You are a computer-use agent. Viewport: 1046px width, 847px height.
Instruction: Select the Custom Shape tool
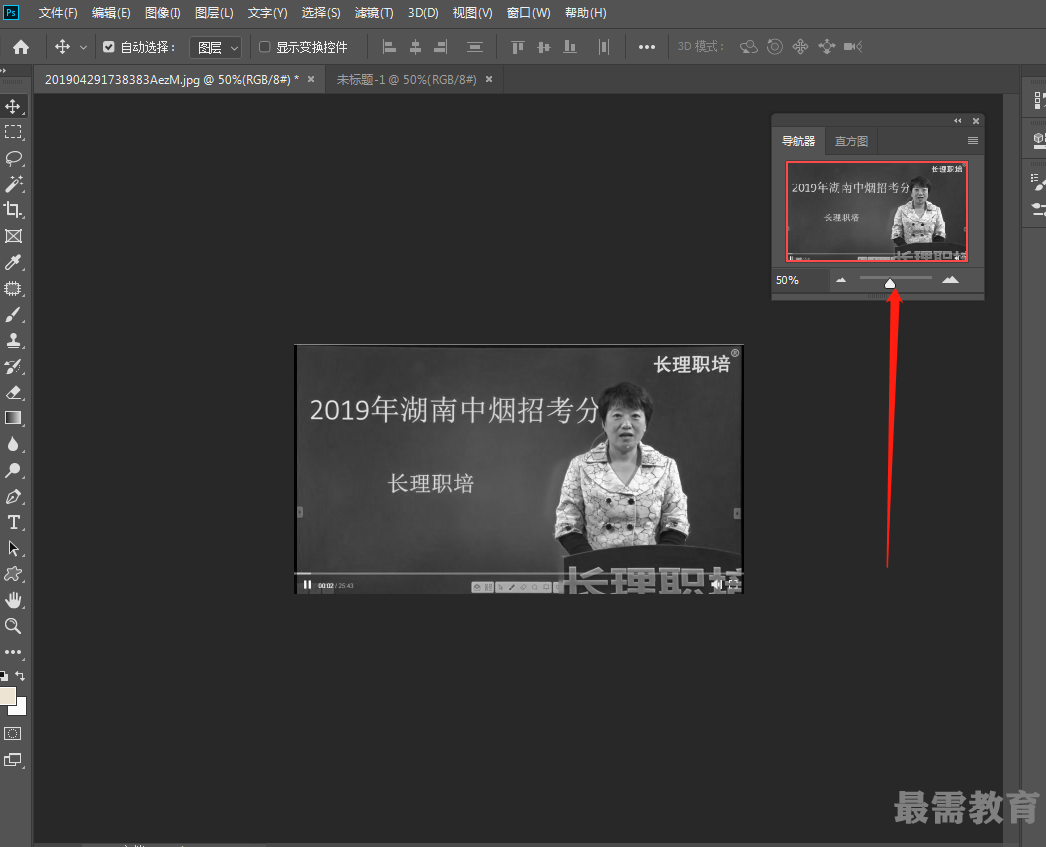(13, 574)
